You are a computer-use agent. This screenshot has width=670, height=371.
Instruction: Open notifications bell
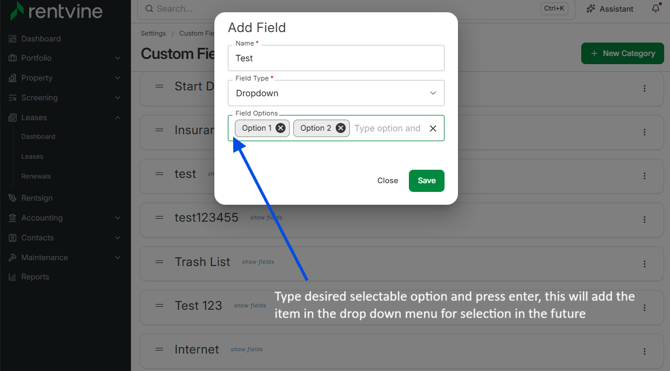[x=655, y=8]
